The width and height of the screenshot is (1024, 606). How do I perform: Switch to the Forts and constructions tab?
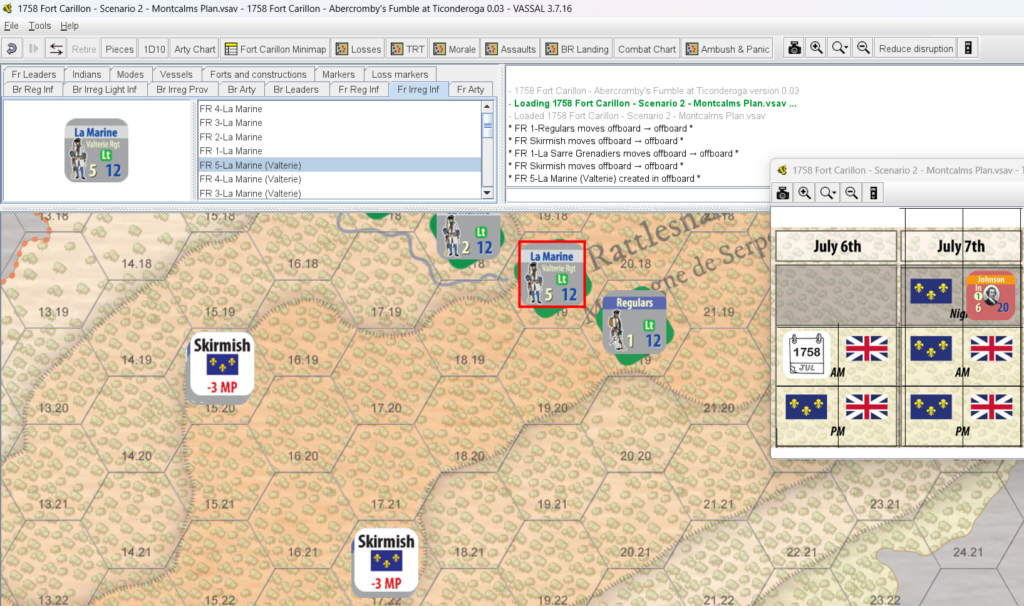258,74
